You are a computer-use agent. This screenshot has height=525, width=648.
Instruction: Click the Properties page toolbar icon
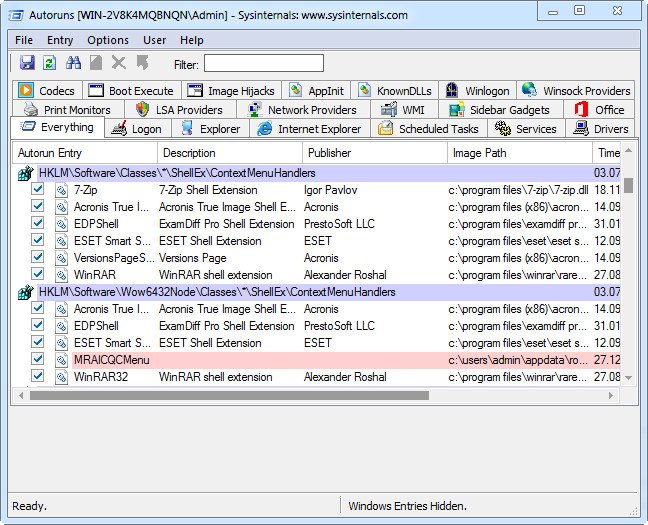[96, 63]
